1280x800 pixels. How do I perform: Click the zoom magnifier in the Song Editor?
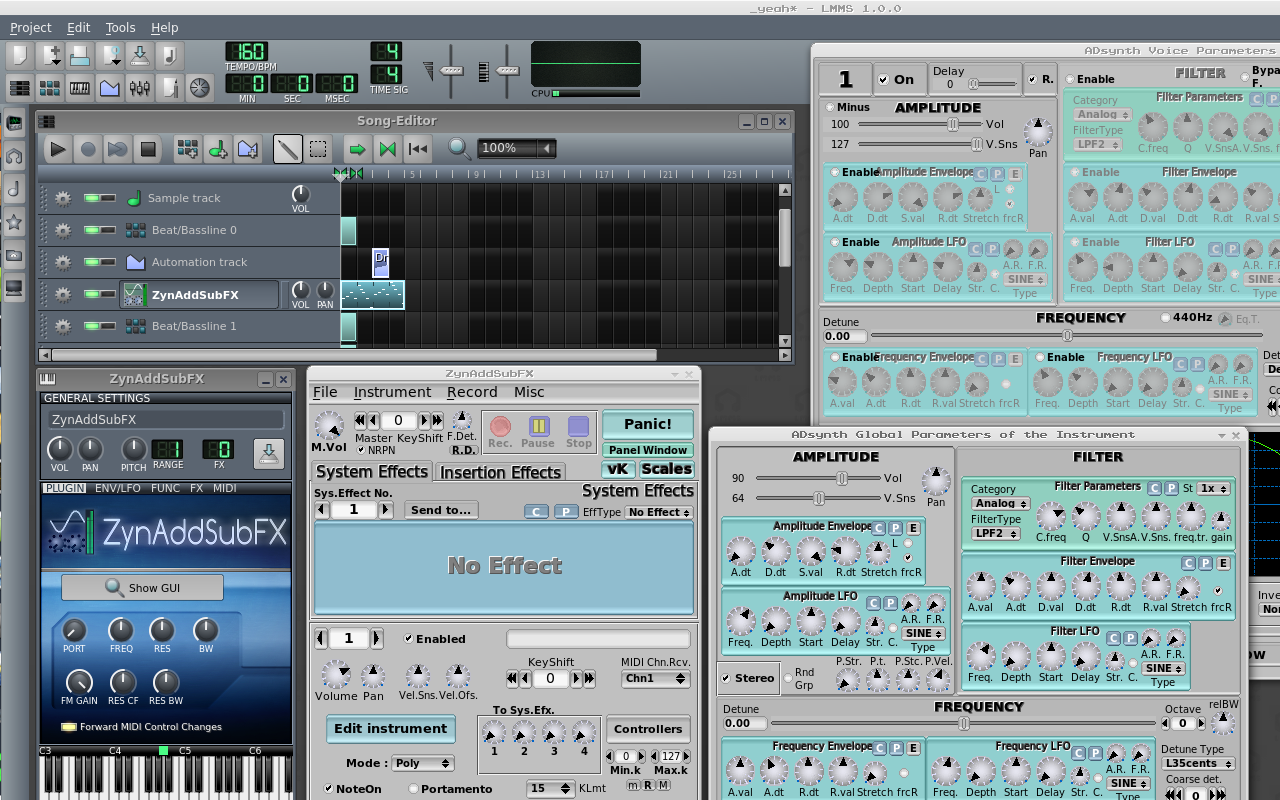[459, 148]
